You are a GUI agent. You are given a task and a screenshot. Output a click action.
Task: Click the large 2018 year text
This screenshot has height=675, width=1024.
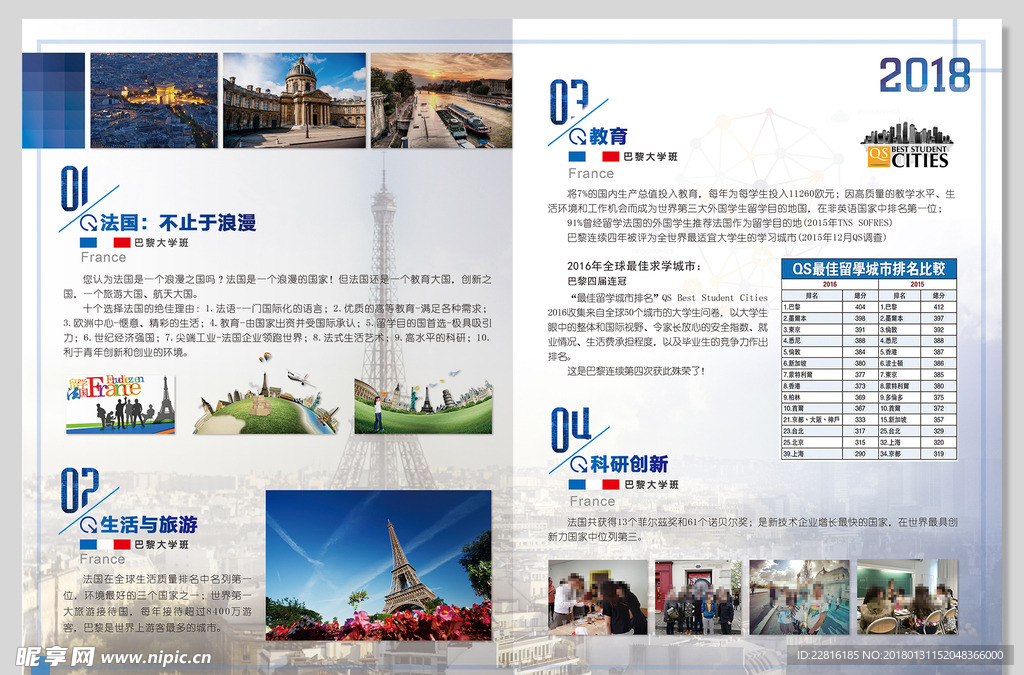click(x=925, y=75)
